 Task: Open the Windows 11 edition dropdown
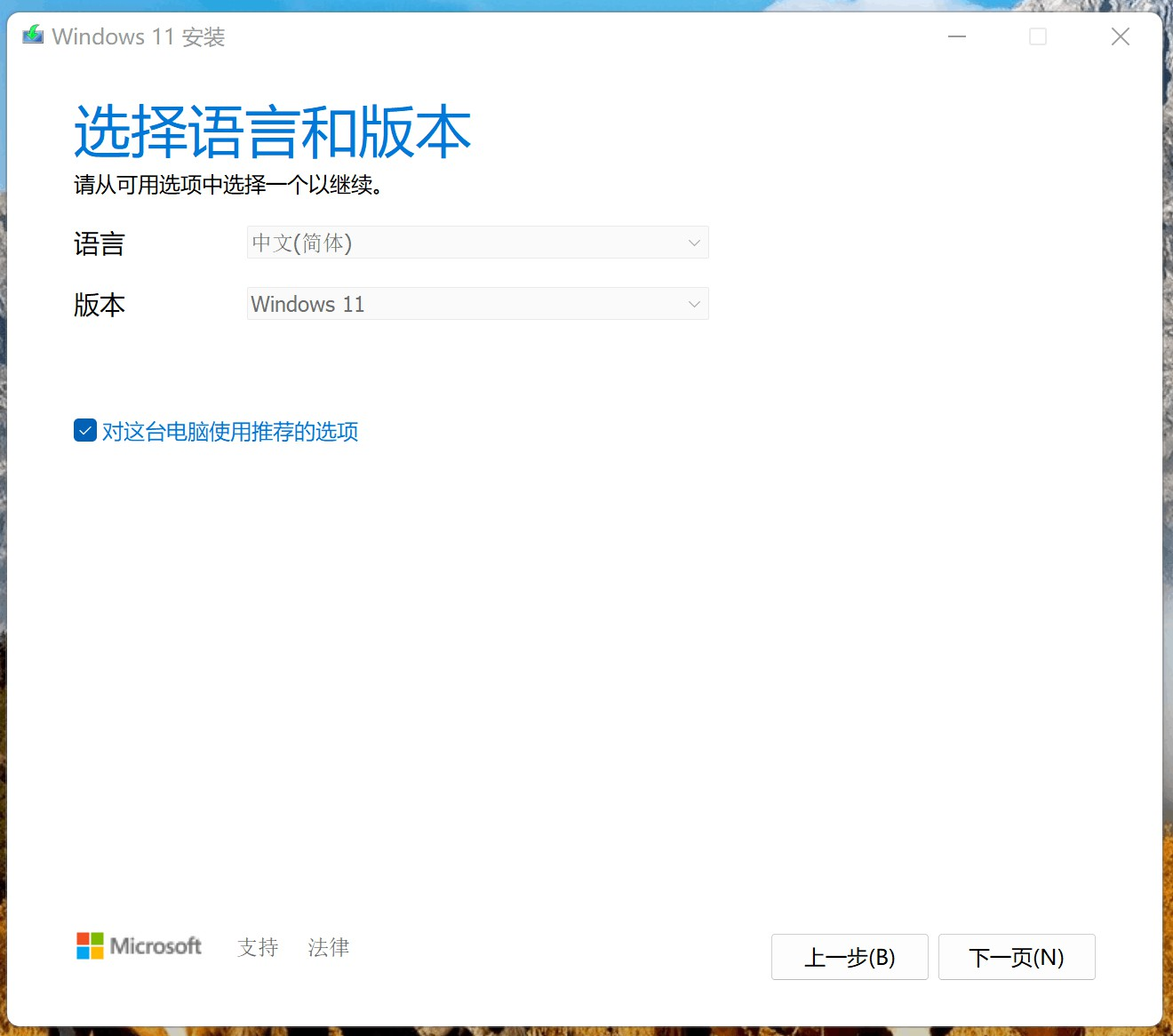click(x=478, y=304)
